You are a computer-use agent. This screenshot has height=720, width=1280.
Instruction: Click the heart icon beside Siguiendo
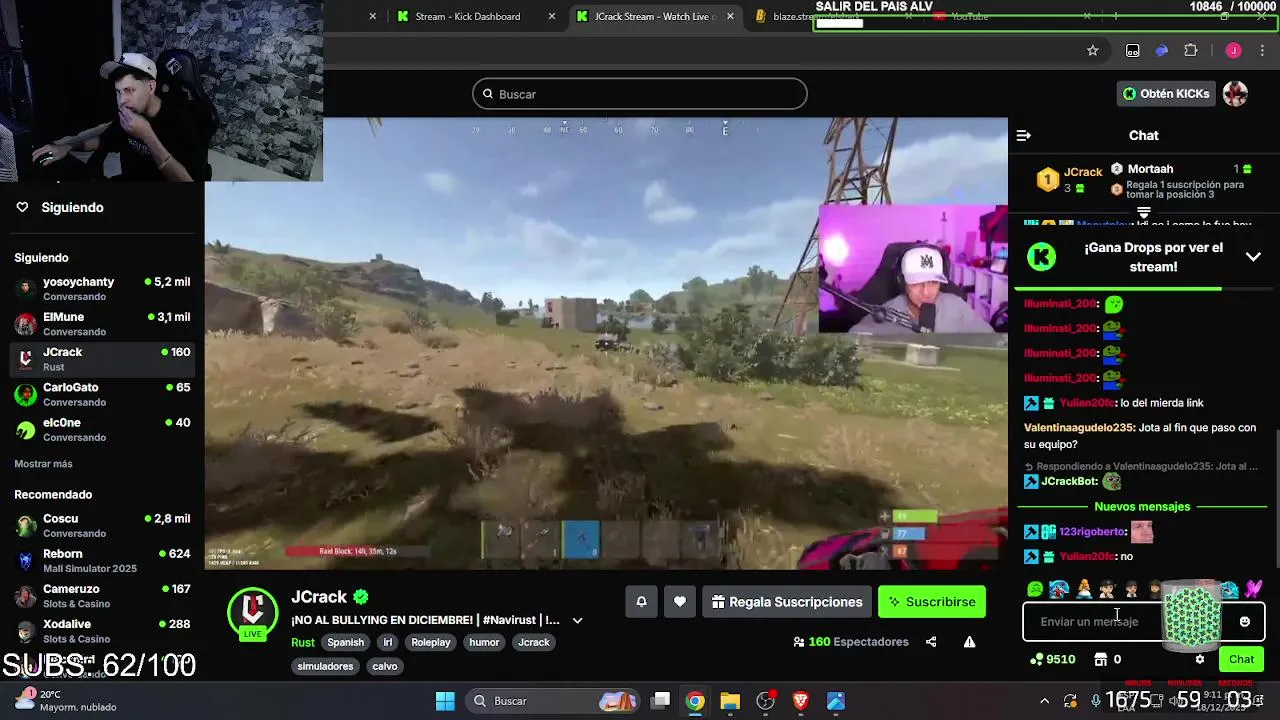click(x=22, y=207)
